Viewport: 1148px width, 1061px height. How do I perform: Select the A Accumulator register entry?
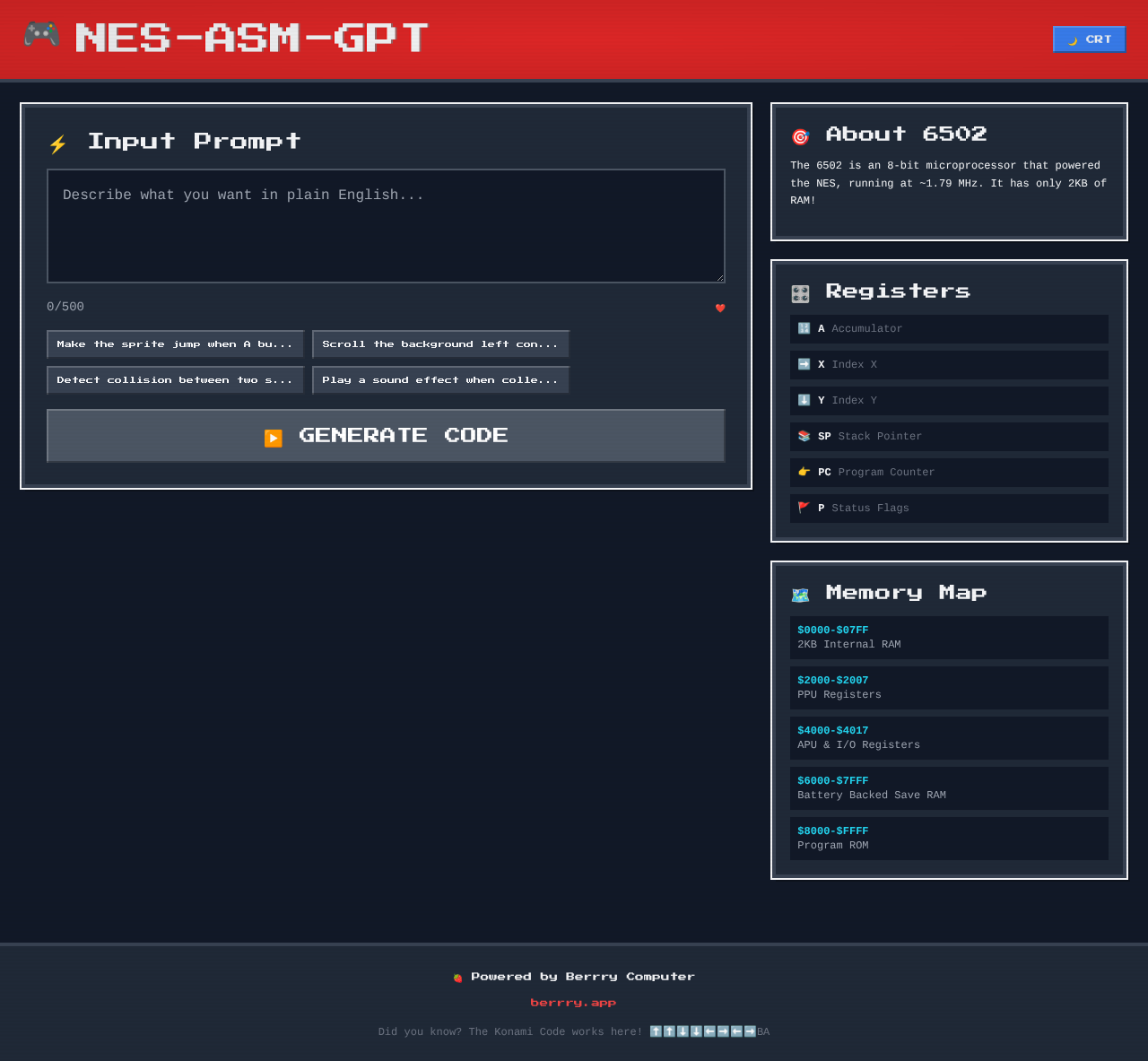[949, 328]
